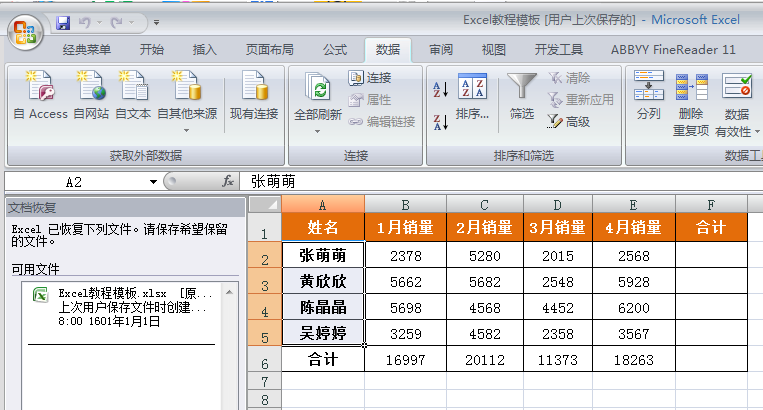Click Text to Columns (分列)
Image resolution: width=763 pixels, height=410 pixels.
(x=649, y=96)
